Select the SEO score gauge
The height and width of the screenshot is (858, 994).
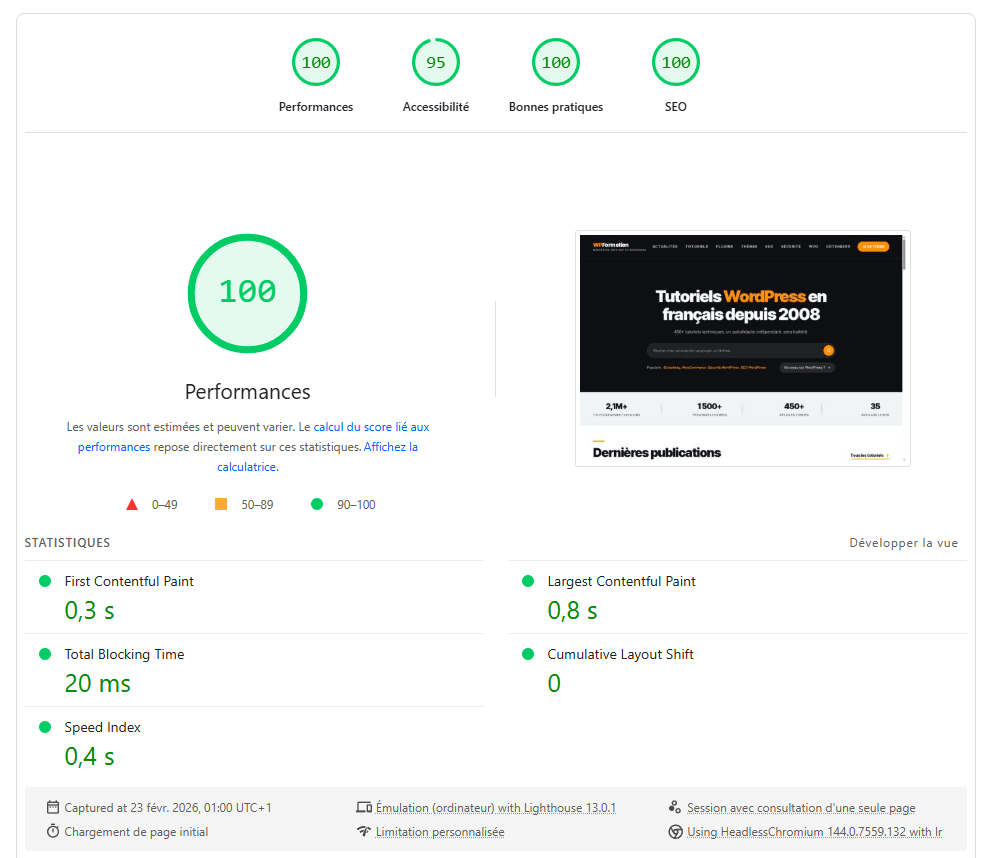675,62
